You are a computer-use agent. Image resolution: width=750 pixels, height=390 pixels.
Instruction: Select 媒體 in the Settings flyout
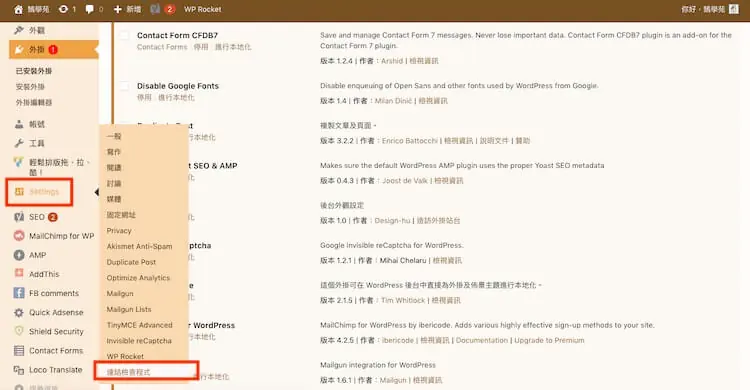point(114,199)
